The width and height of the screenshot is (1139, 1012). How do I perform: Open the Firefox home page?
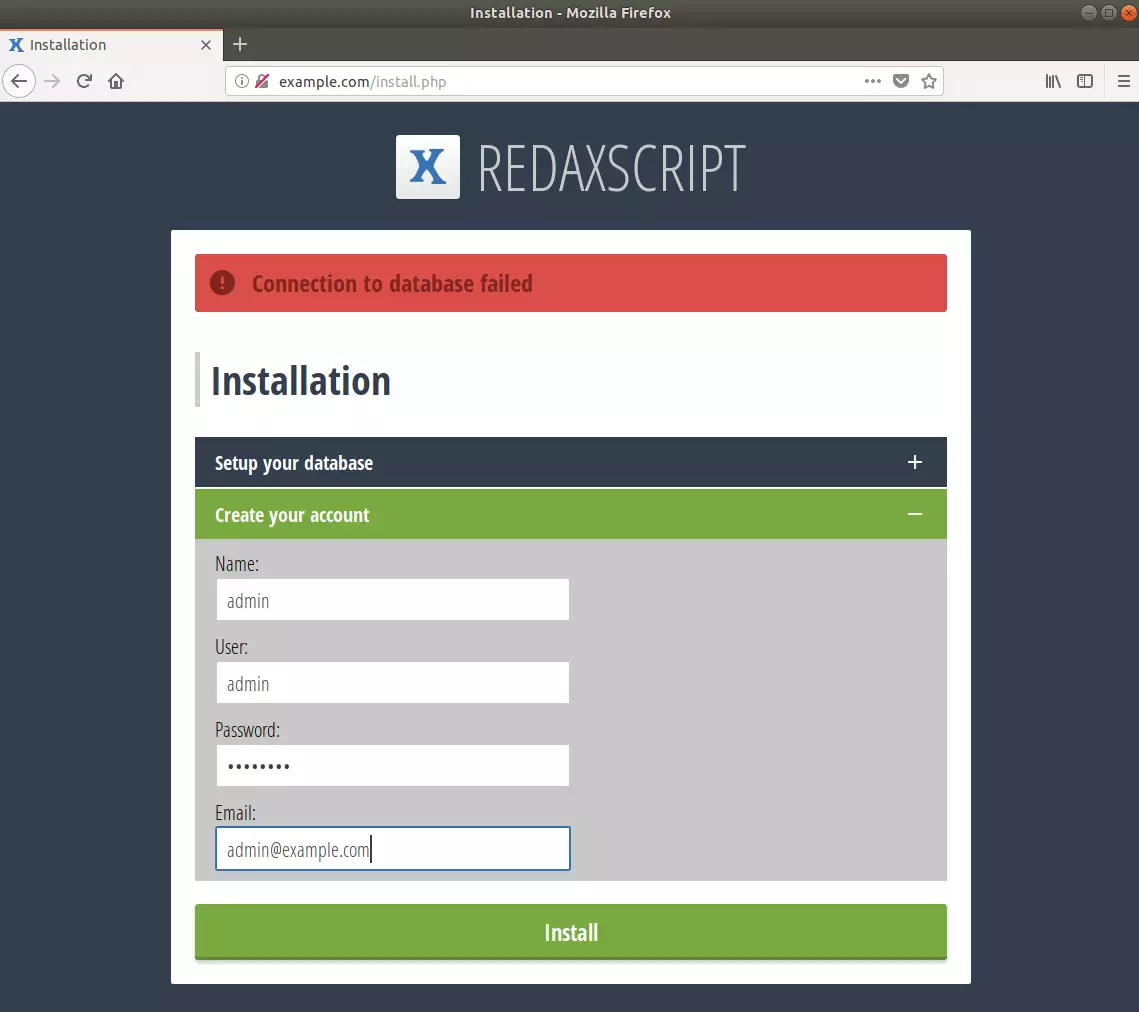coord(116,81)
